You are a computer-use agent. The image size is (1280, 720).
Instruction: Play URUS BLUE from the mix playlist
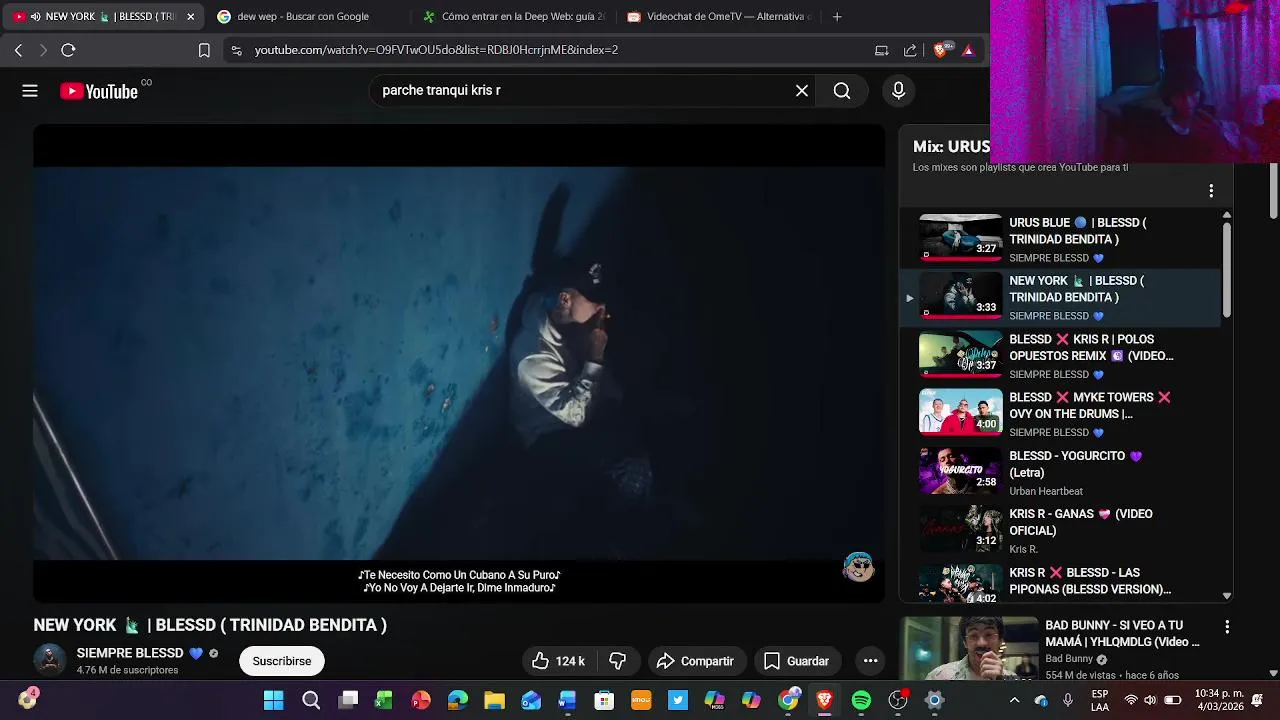pyautogui.click(x=1060, y=239)
